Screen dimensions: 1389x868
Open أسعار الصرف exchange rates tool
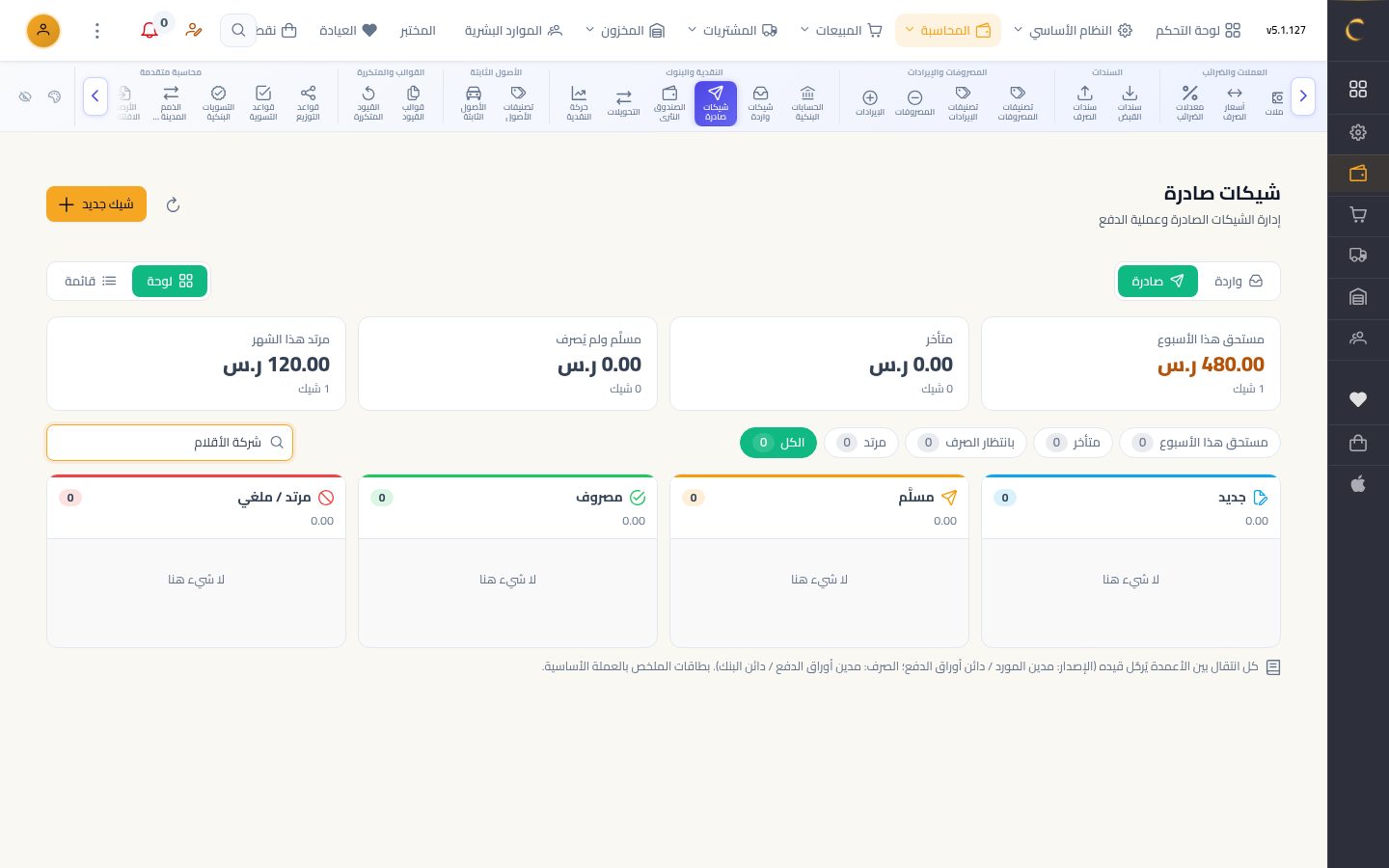tap(1235, 103)
